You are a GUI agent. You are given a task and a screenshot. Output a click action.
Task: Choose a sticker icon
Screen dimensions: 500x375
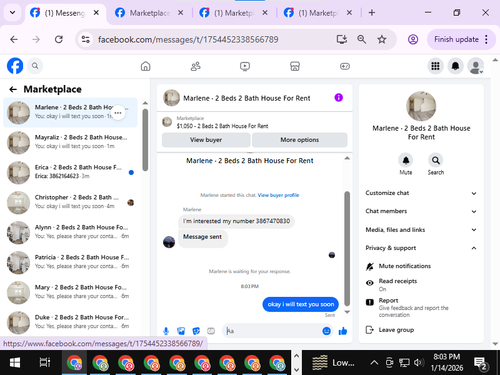(196, 331)
